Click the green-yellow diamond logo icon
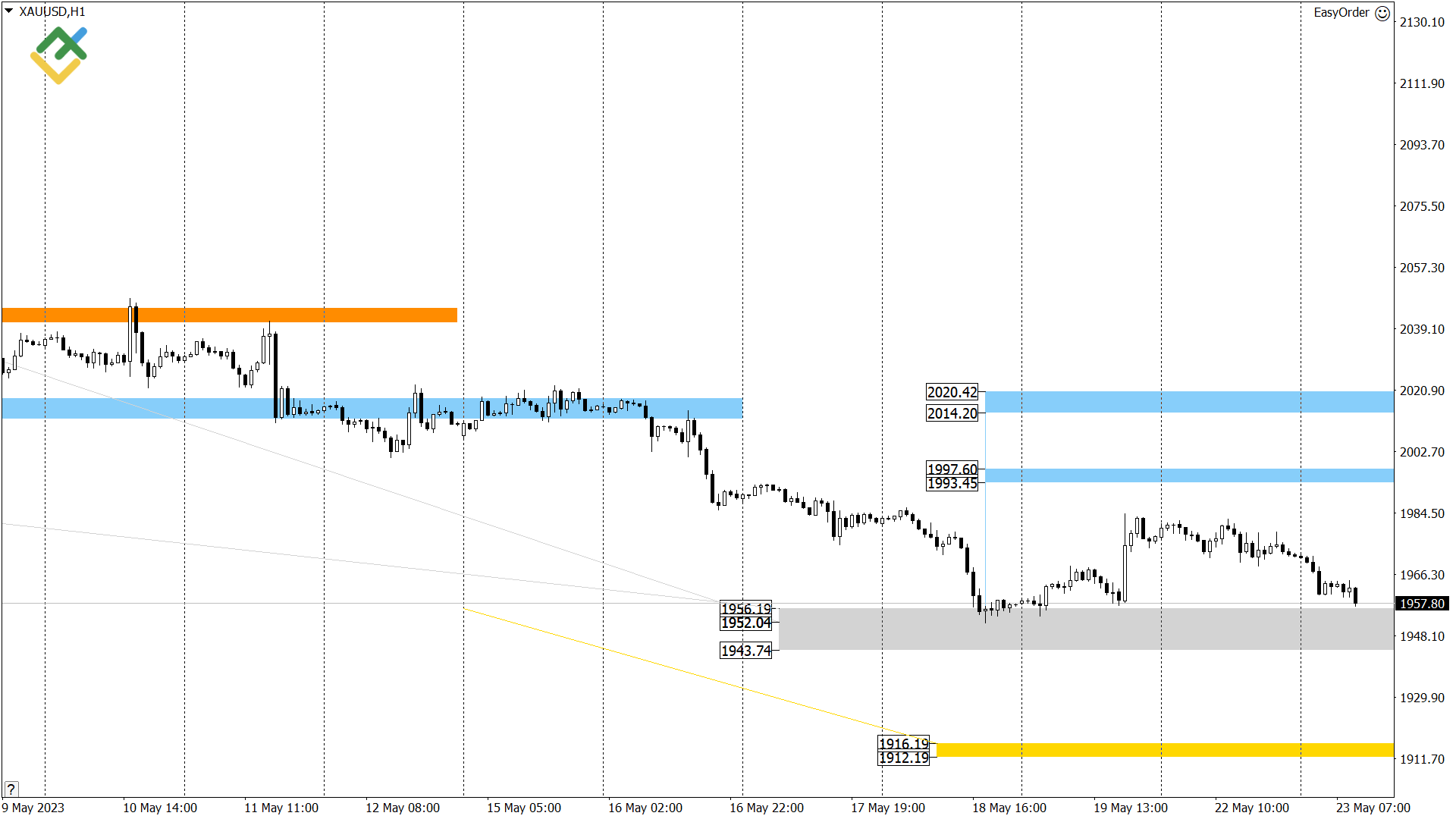 click(x=58, y=55)
